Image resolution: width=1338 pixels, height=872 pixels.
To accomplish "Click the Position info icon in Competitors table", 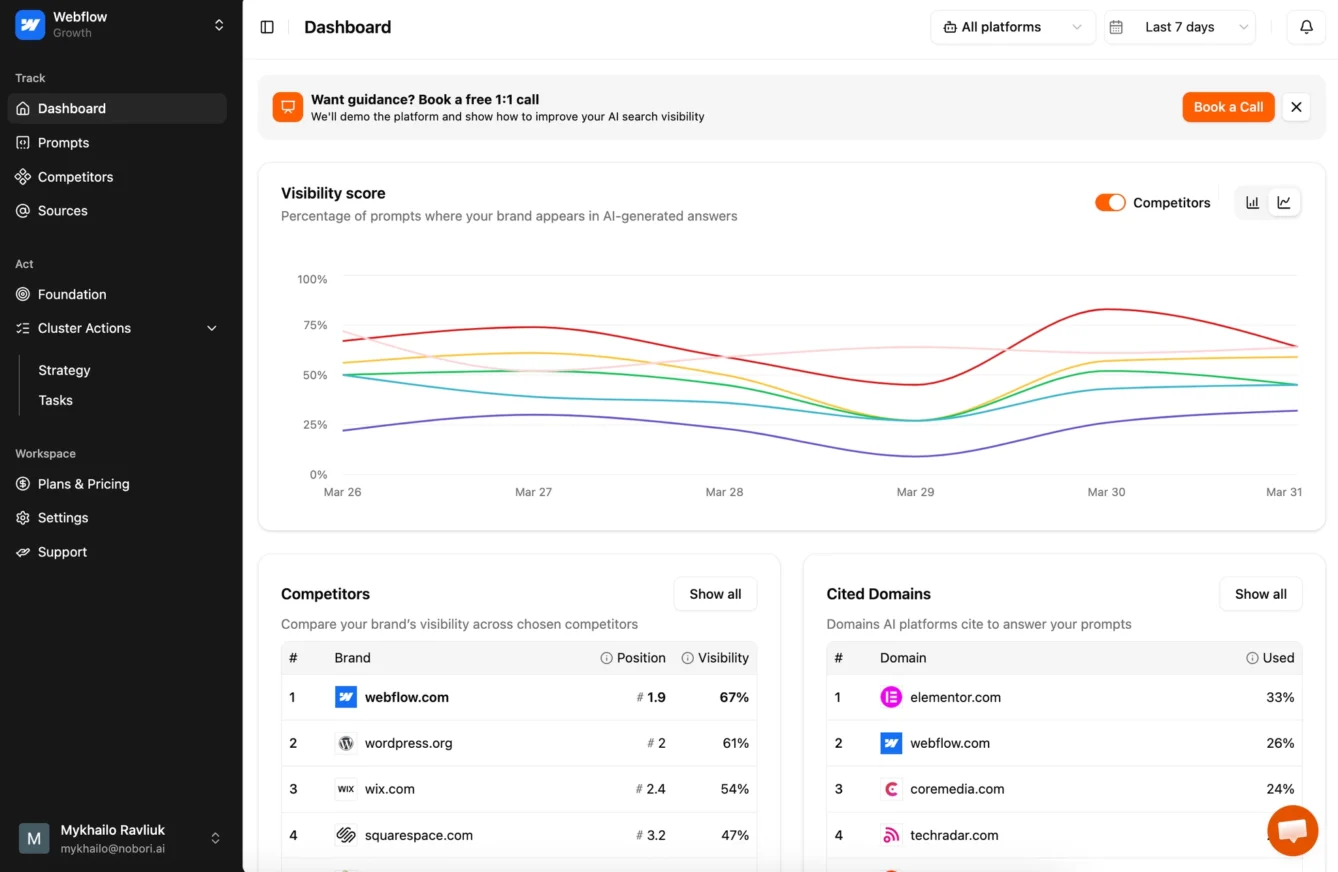I will 606,658.
